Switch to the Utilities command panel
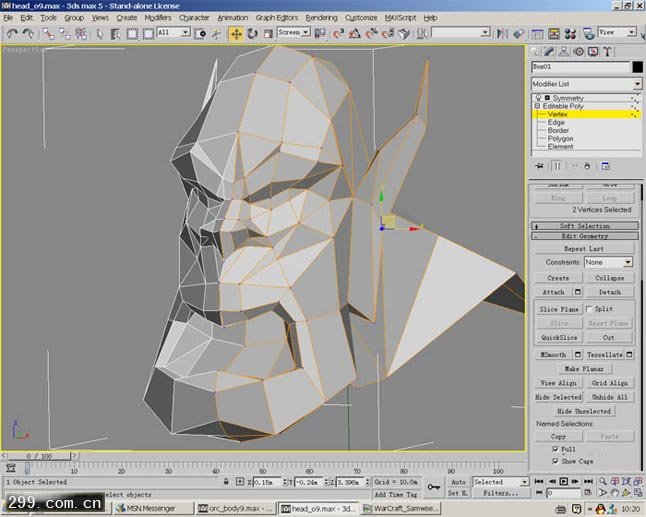Viewport: 646px width, 517px height. 607,51
